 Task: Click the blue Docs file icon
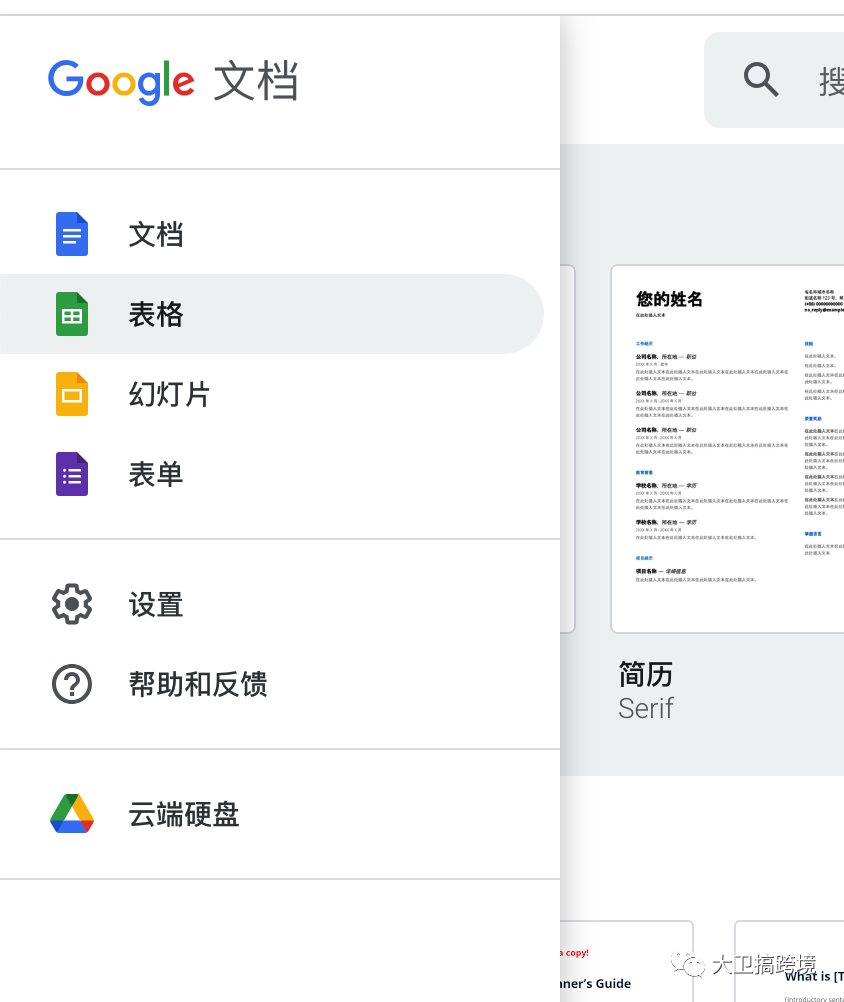tap(72, 234)
